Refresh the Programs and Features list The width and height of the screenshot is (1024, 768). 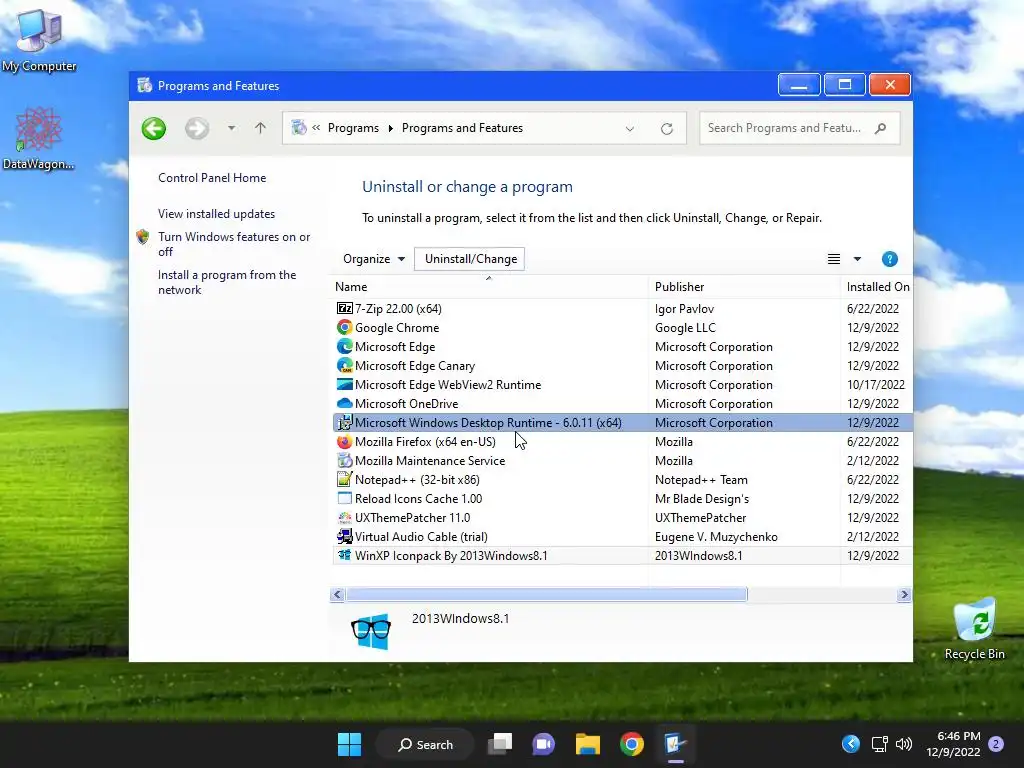click(666, 129)
